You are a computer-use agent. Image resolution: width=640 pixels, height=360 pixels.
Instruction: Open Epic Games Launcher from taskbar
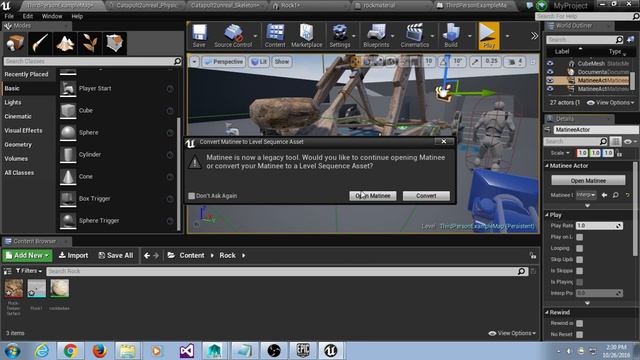[303, 351]
